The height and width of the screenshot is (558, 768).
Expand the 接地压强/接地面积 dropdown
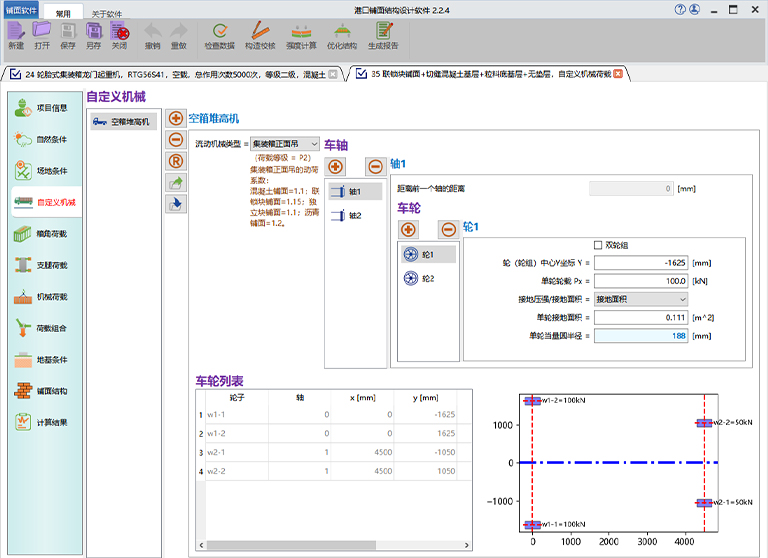coord(640,299)
